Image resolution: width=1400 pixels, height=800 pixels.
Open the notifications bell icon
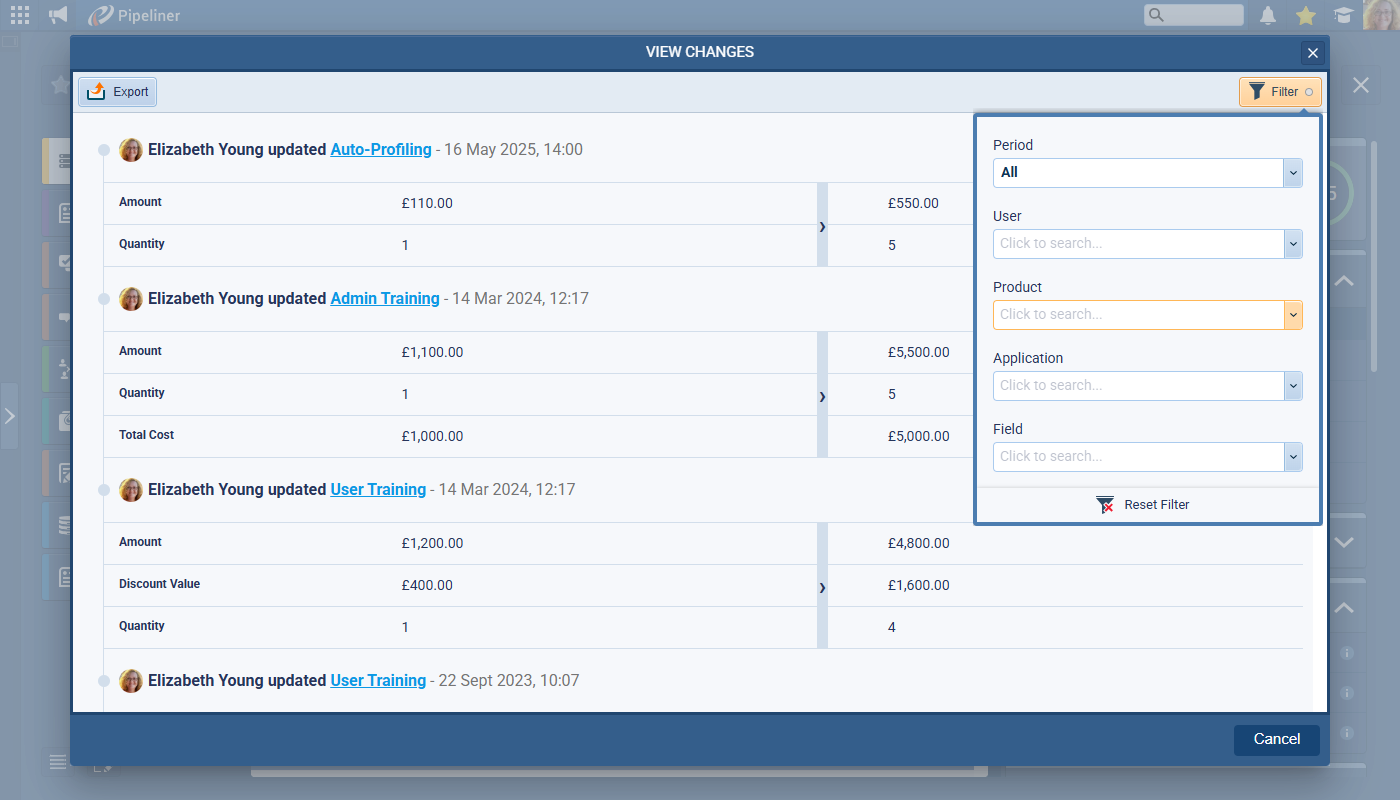pos(1268,15)
